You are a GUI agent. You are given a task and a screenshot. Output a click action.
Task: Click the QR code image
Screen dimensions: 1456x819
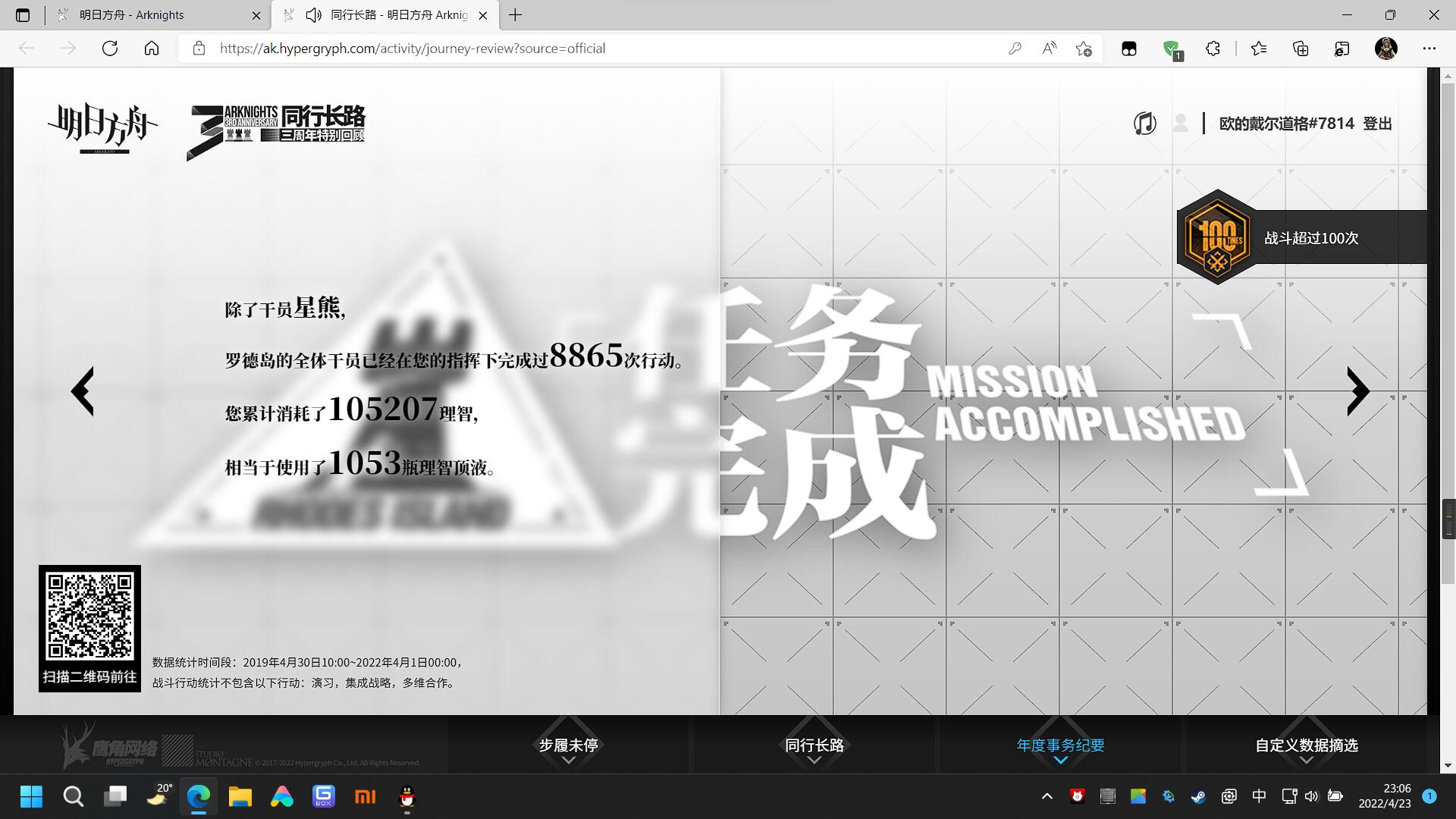tap(89, 616)
